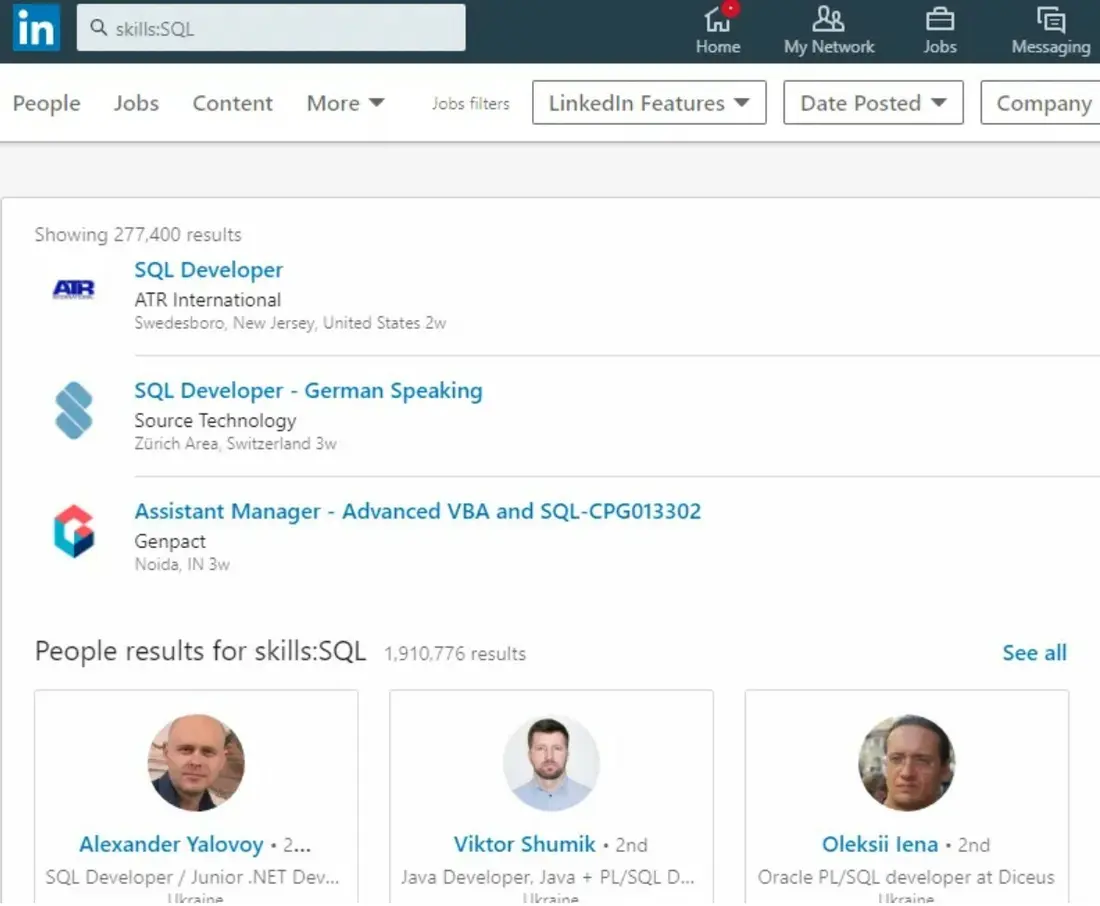Switch to the Jobs filter tab
The width and height of the screenshot is (1100, 906).
(137, 103)
